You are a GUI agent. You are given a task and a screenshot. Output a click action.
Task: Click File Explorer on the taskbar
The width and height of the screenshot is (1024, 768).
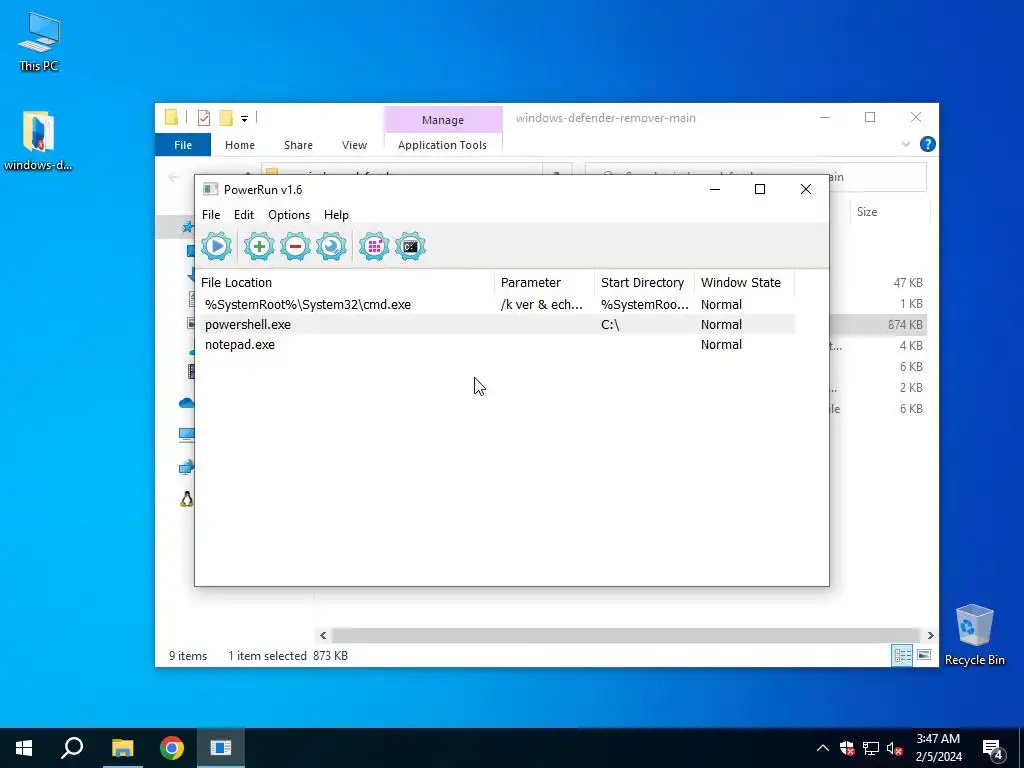pos(122,748)
